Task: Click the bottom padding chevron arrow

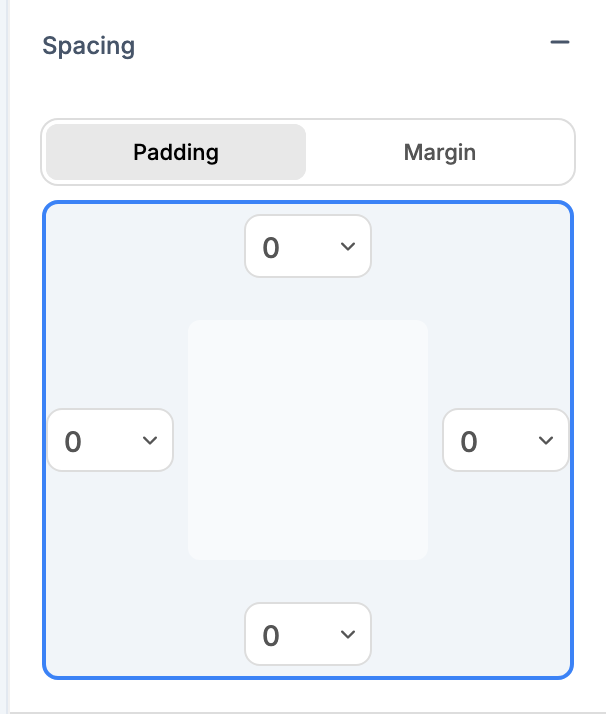Action: [x=348, y=634]
